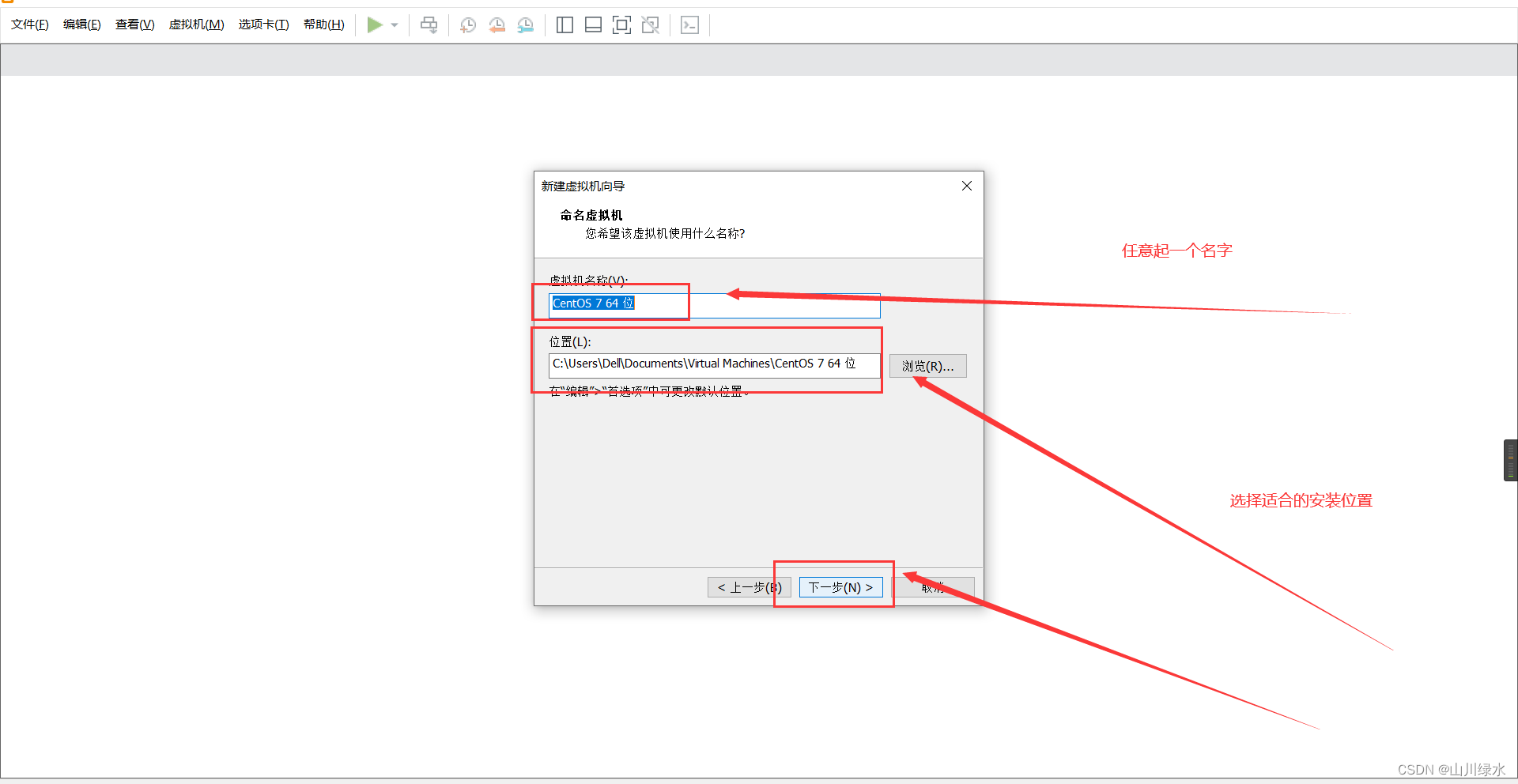Click the send Ctrl+Alt+Del toolbar icon

[429, 25]
